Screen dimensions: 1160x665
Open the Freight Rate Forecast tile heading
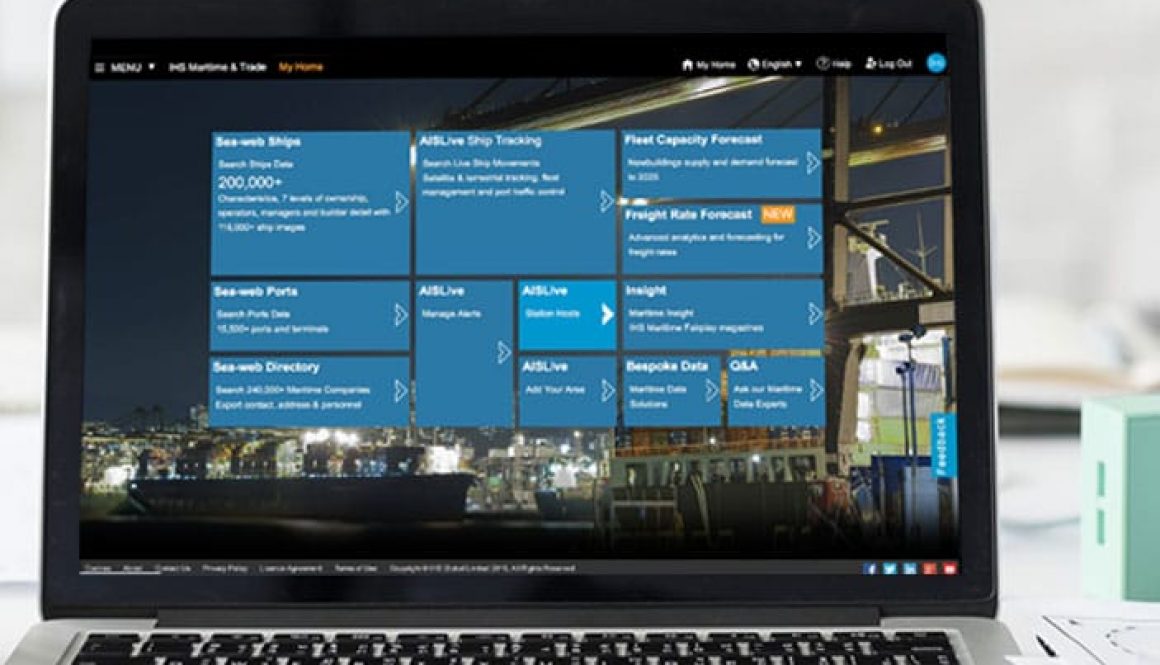(x=689, y=215)
